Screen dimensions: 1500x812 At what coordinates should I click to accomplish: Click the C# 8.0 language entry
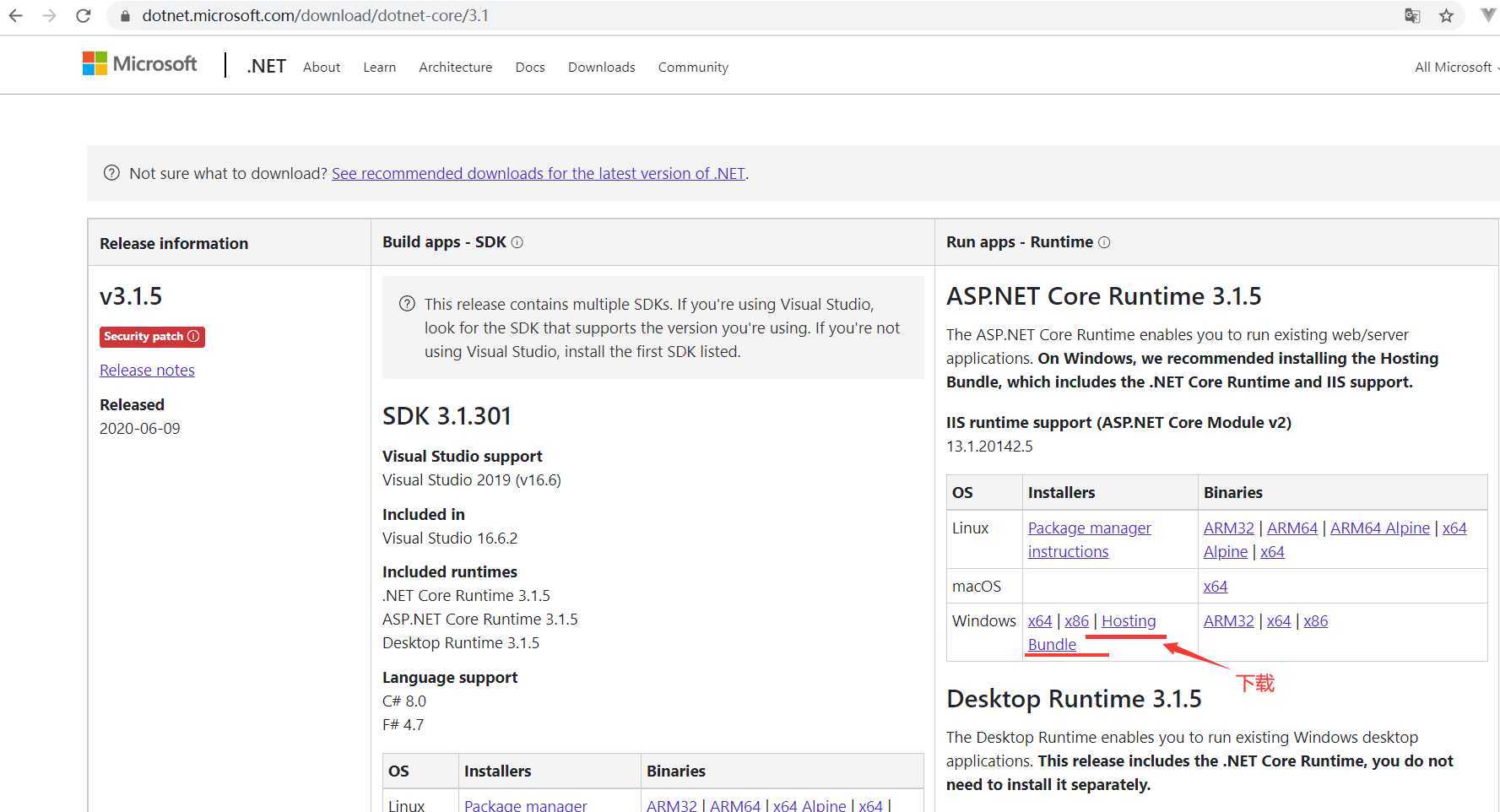[x=404, y=701]
